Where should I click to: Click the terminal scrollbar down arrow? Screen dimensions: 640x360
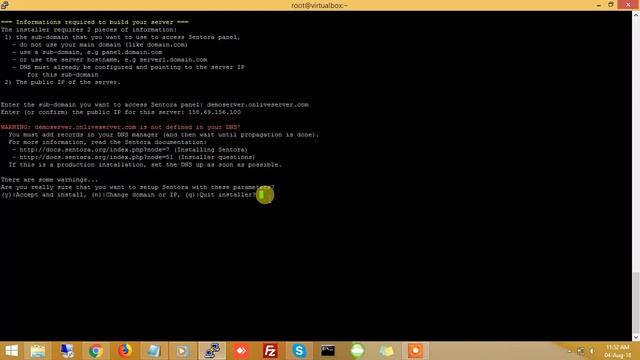(x=636, y=338)
